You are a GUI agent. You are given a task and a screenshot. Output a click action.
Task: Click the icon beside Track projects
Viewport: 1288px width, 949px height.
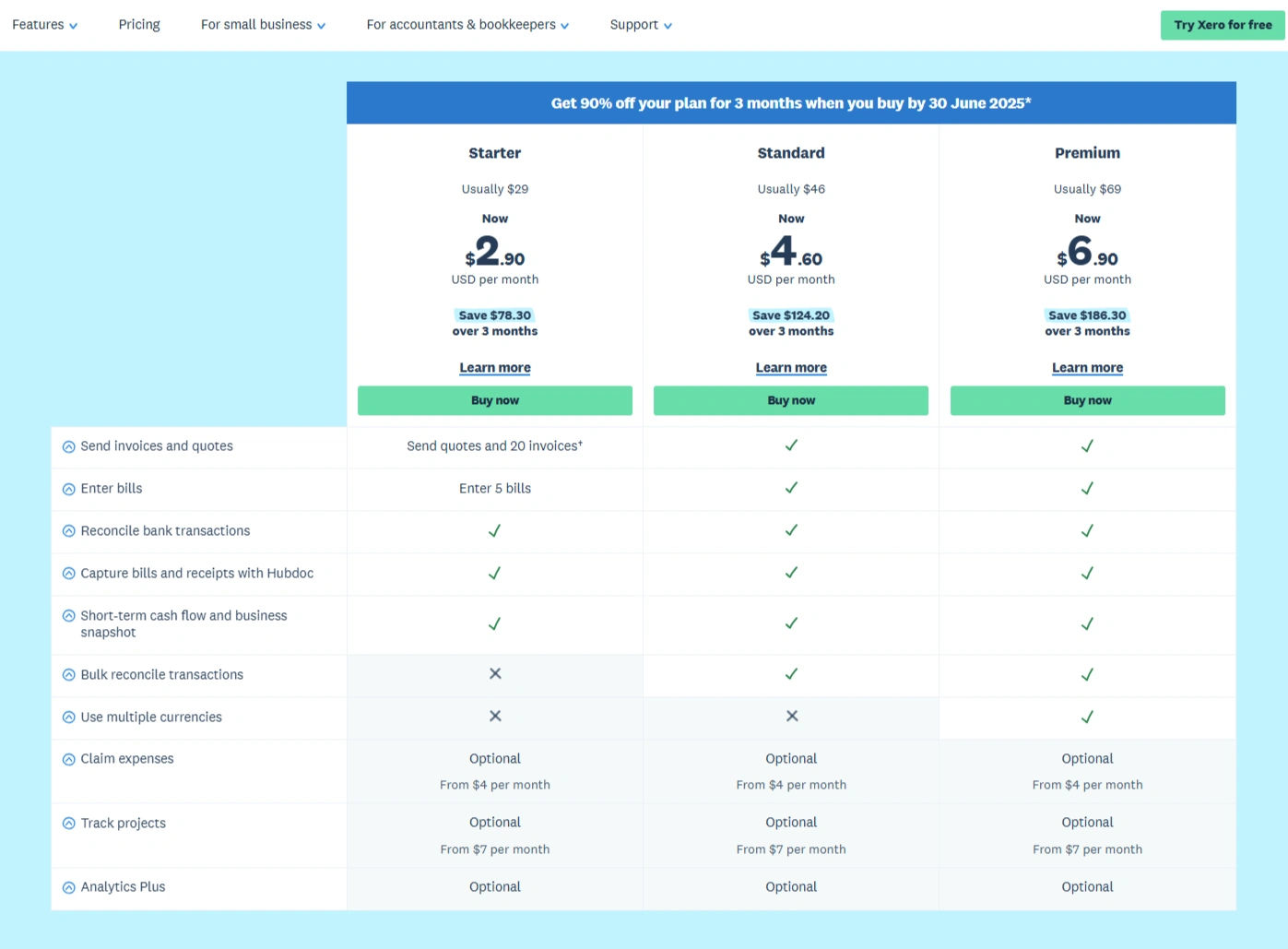tap(68, 824)
